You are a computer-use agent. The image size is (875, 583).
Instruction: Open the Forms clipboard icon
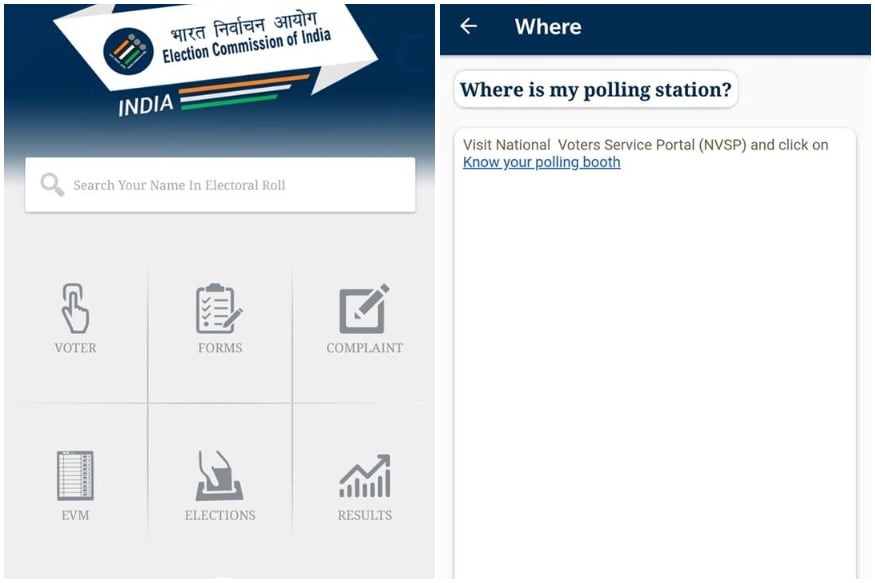(219, 308)
